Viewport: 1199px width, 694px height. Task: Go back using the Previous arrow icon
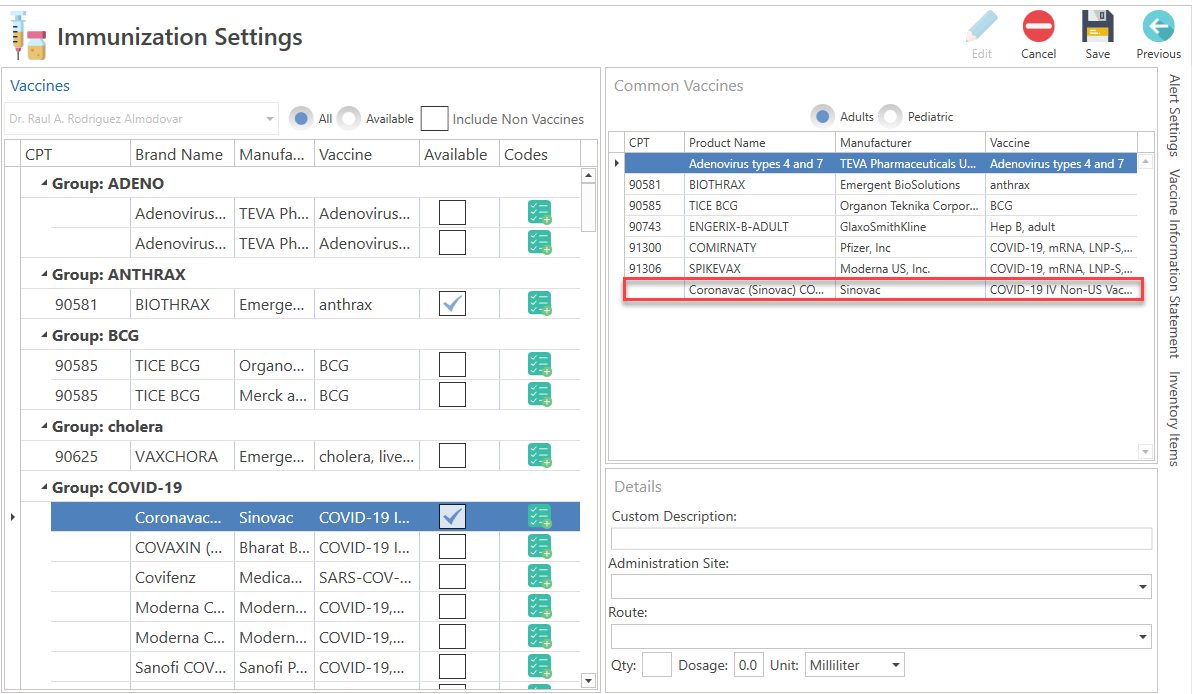[x=1158, y=27]
